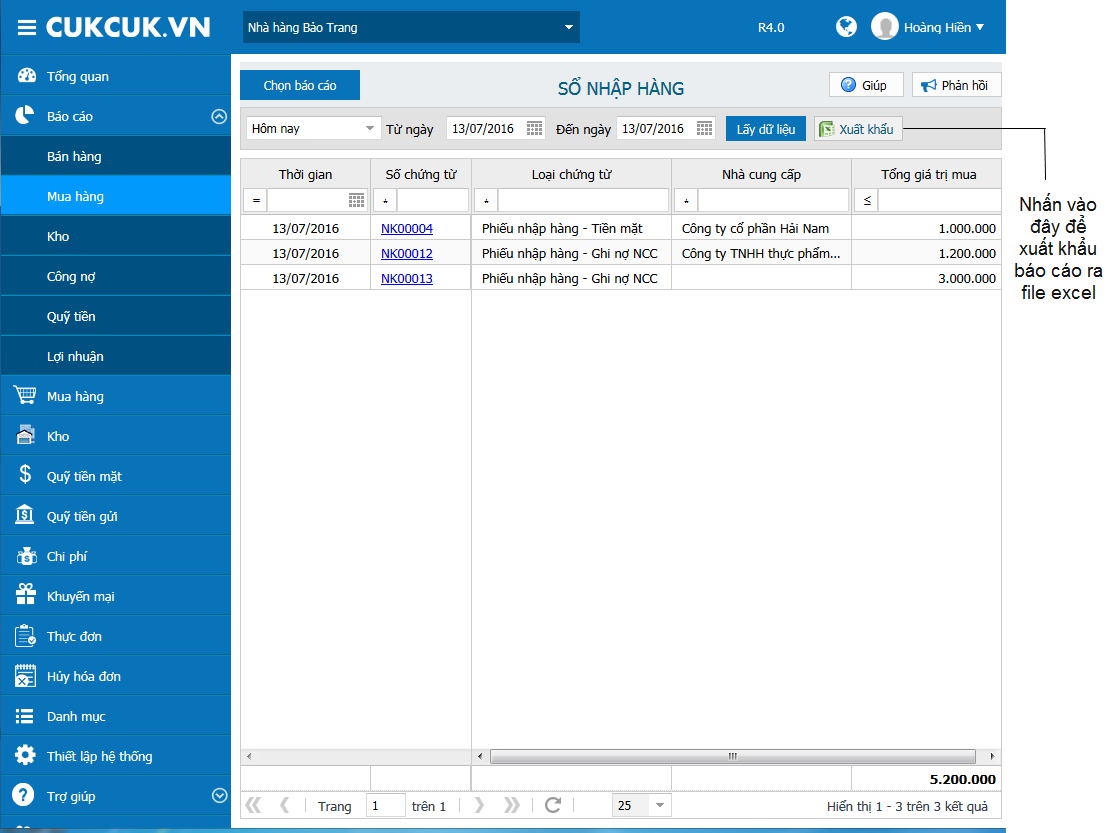Click the Báo cáo pie chart icon

[25, 116]
